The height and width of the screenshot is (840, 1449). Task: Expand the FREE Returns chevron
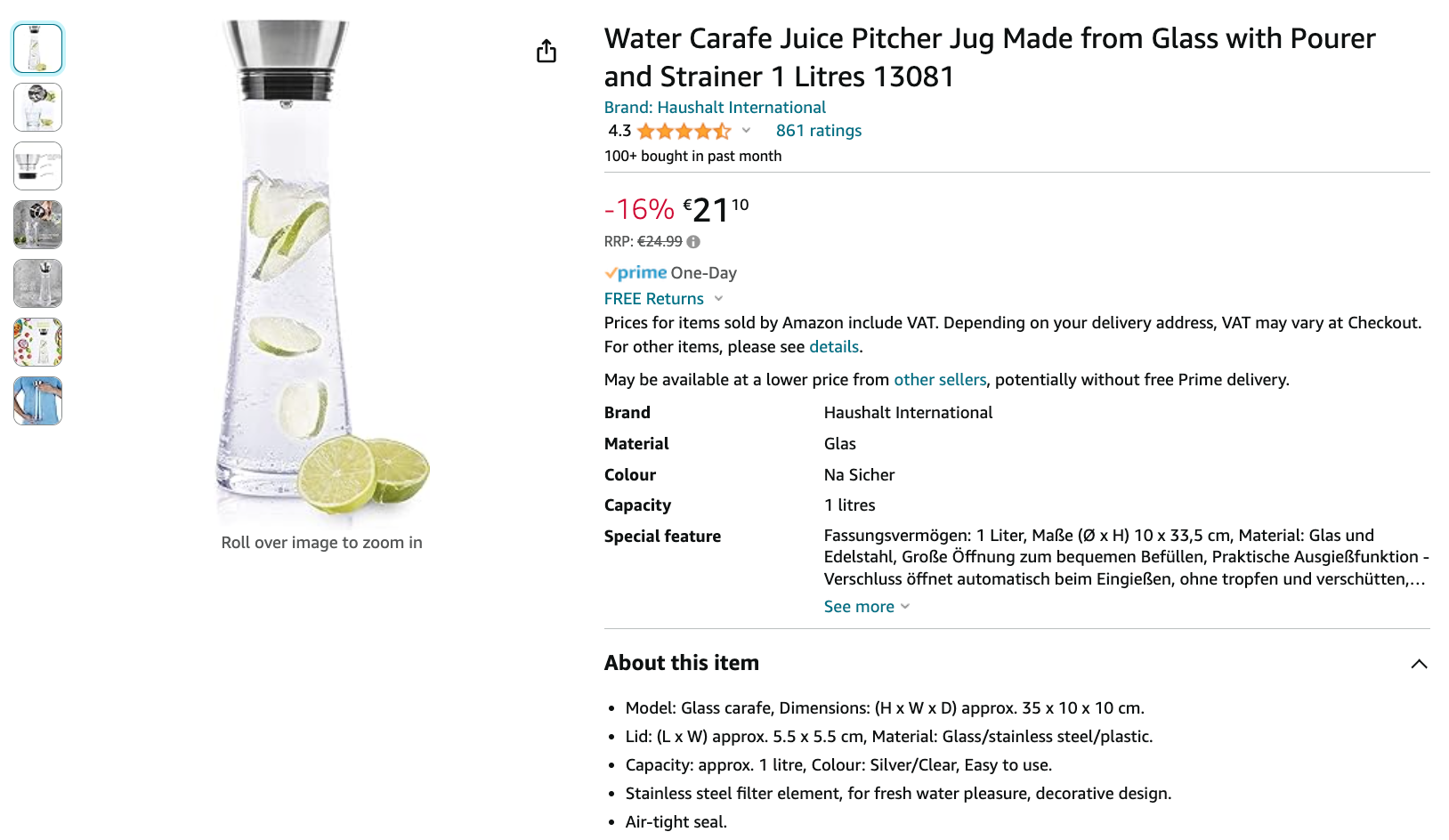[x=718, y=299]
